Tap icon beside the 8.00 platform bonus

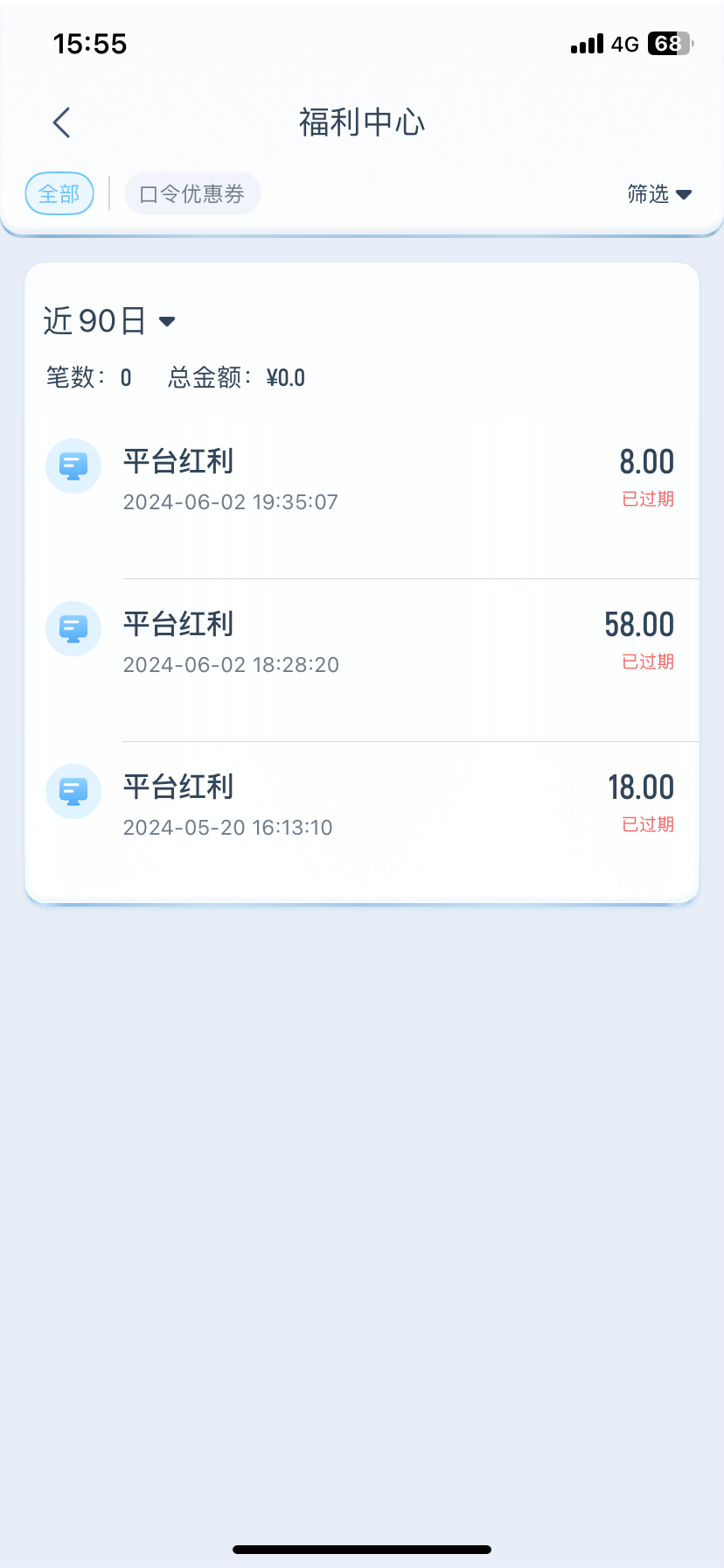pyautogui.click(x=73, y=465)
